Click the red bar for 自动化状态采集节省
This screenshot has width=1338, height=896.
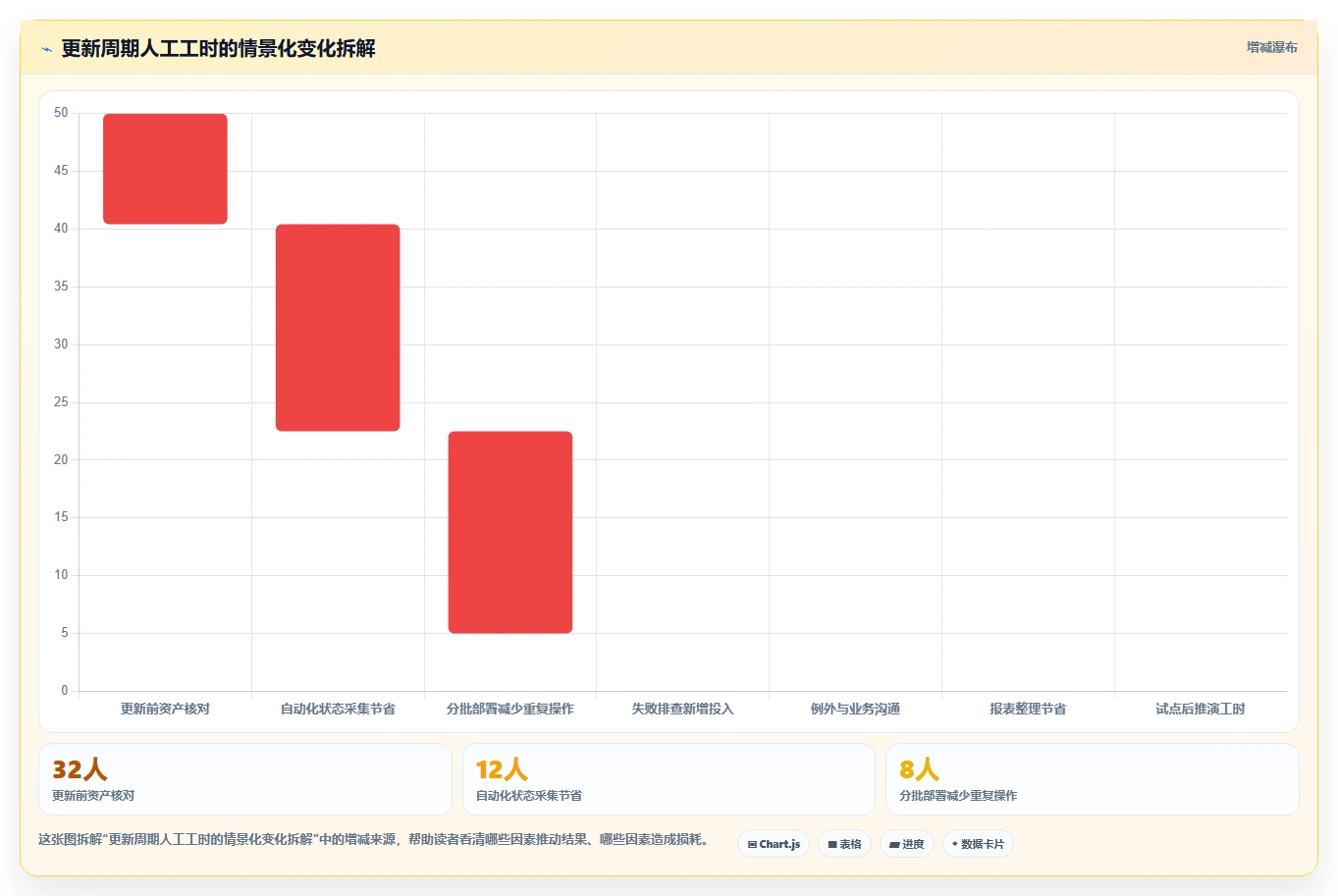(338, 328)
